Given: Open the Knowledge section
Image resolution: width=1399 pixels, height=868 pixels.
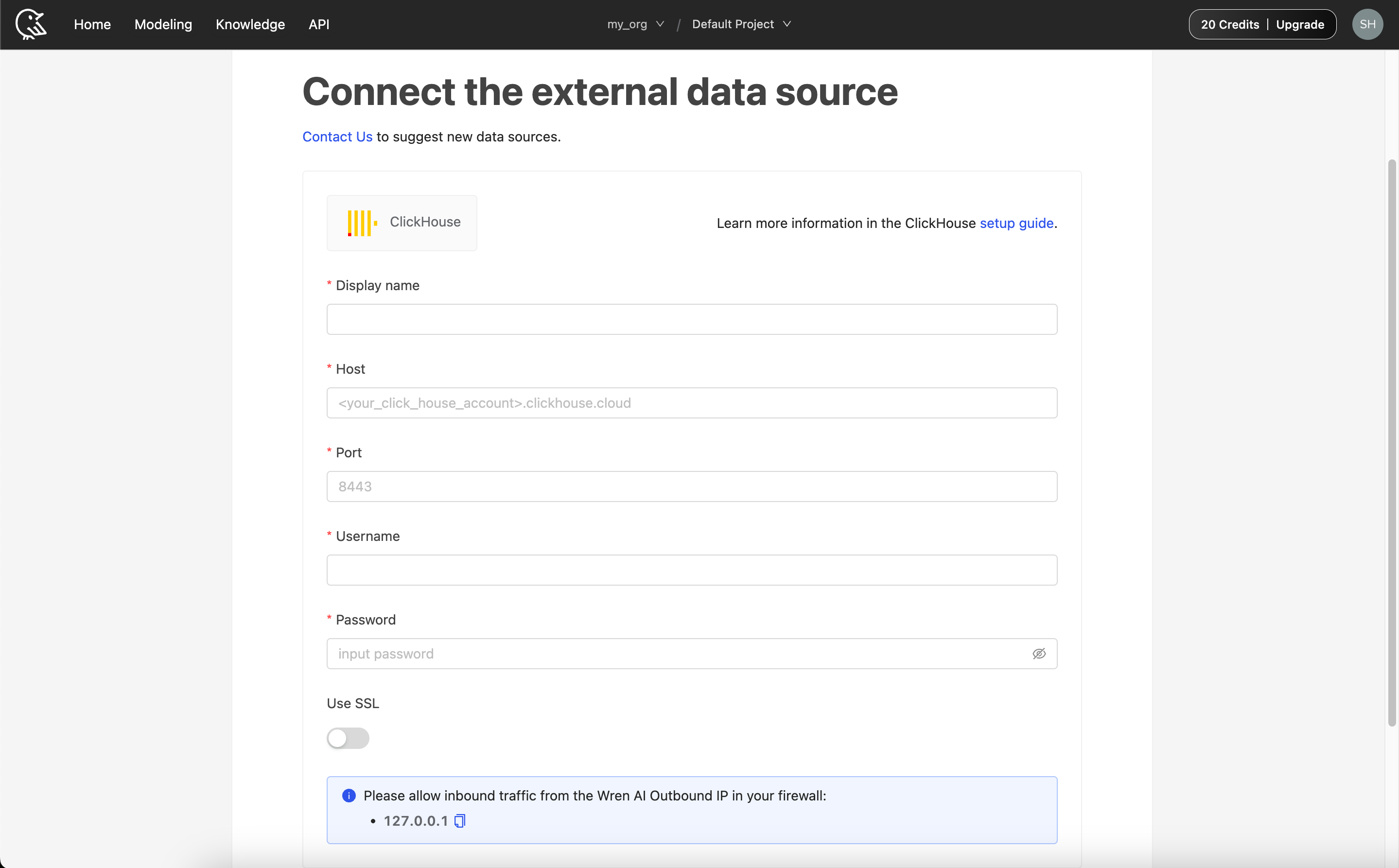Looking at the screenshot, I should 250,24.
